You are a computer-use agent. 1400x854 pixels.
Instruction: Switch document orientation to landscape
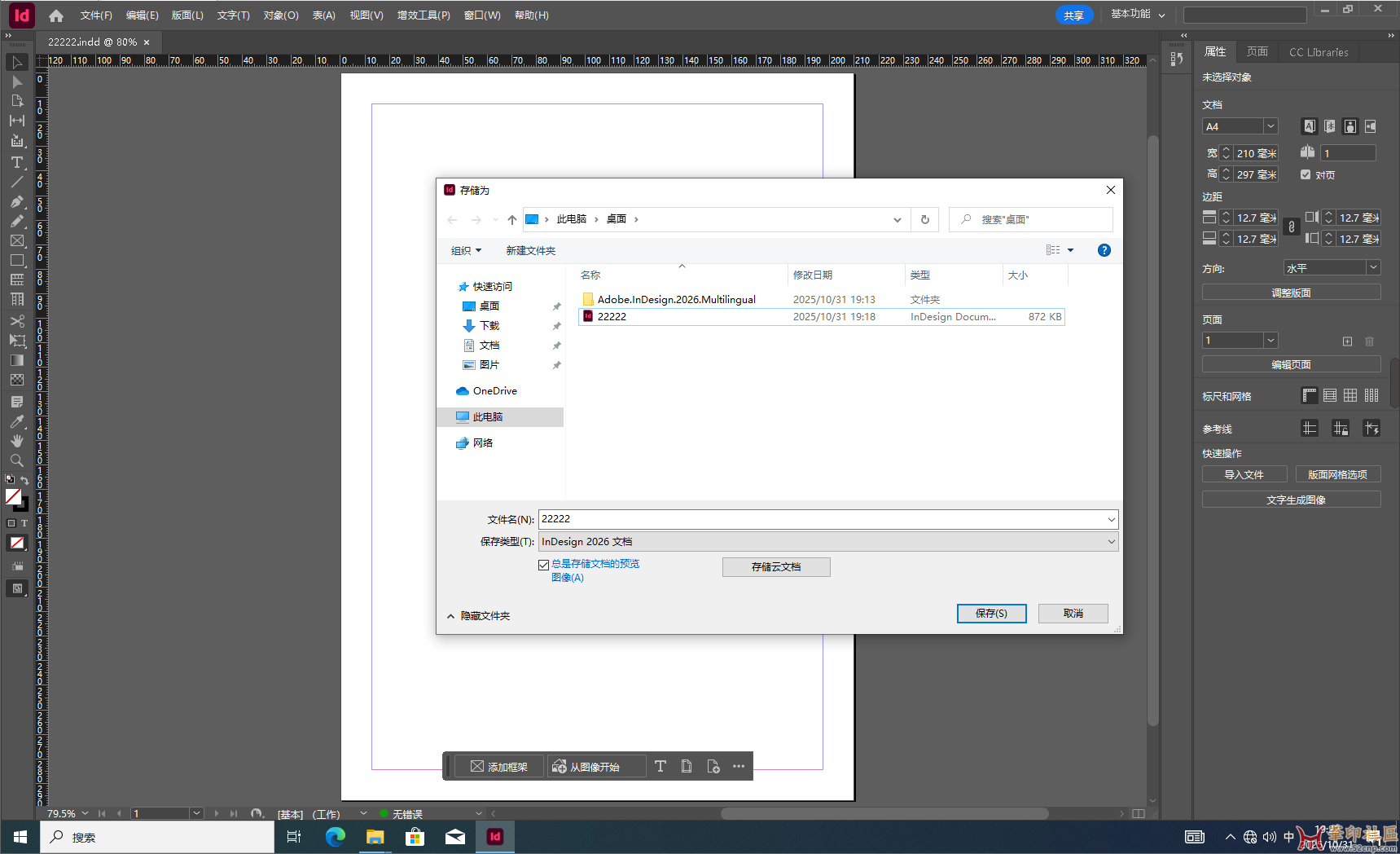pos(1371,126)
